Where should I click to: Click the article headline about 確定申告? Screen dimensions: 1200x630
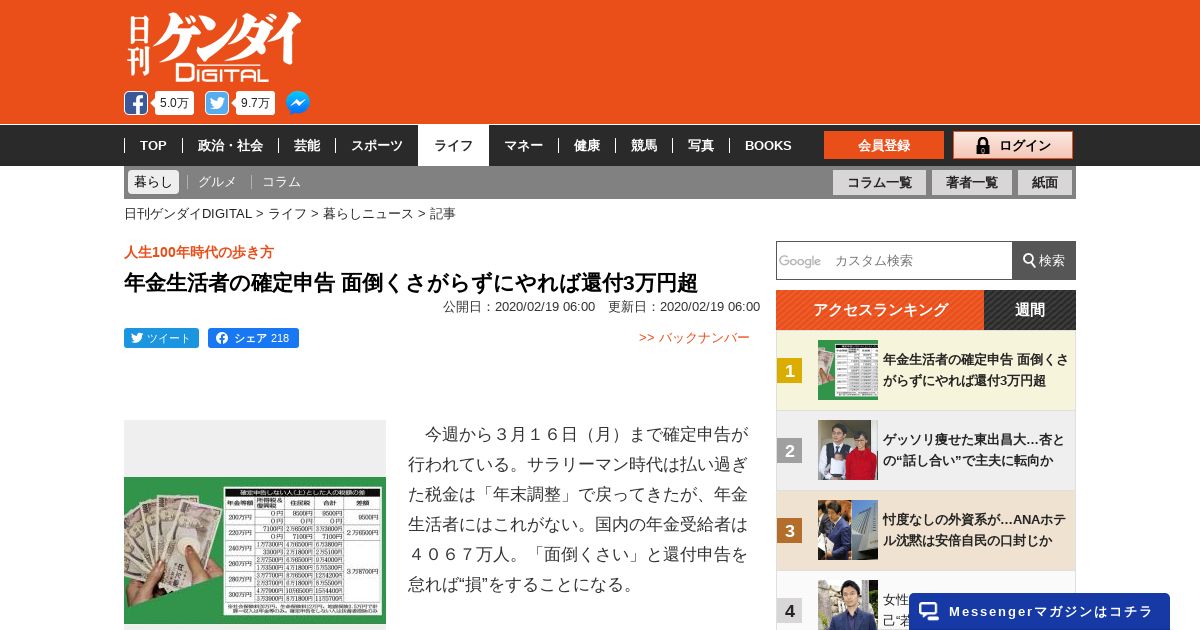pos(411,282)
